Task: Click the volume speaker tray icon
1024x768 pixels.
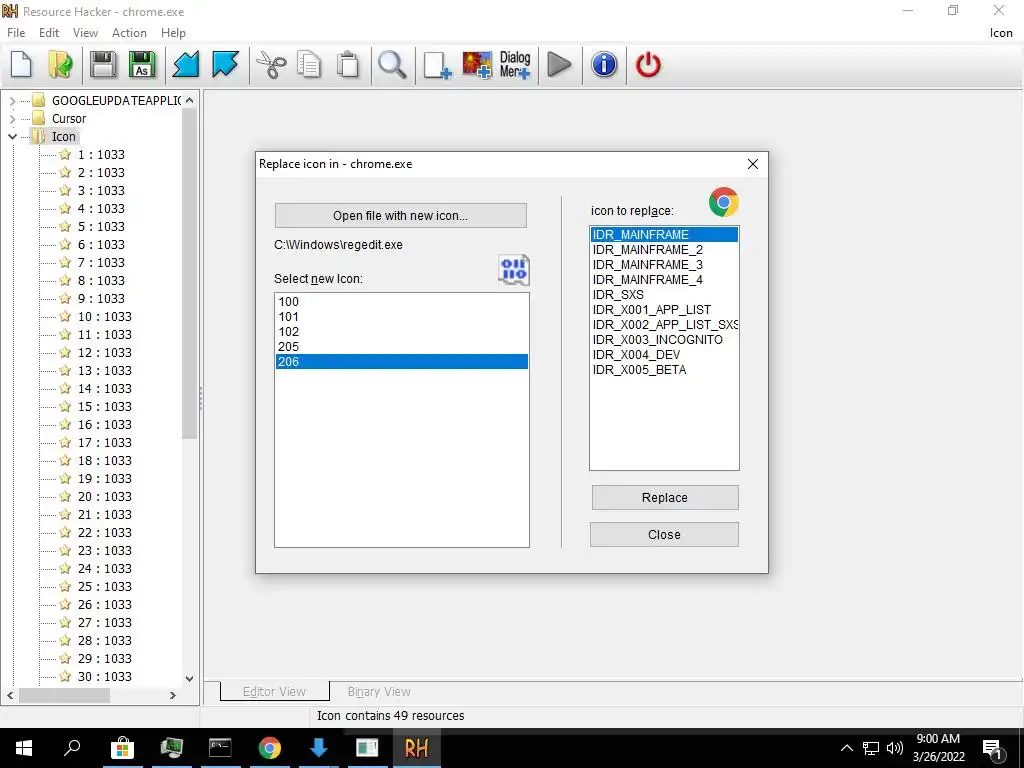Action: pyautogui.click(x=895, y=748)
